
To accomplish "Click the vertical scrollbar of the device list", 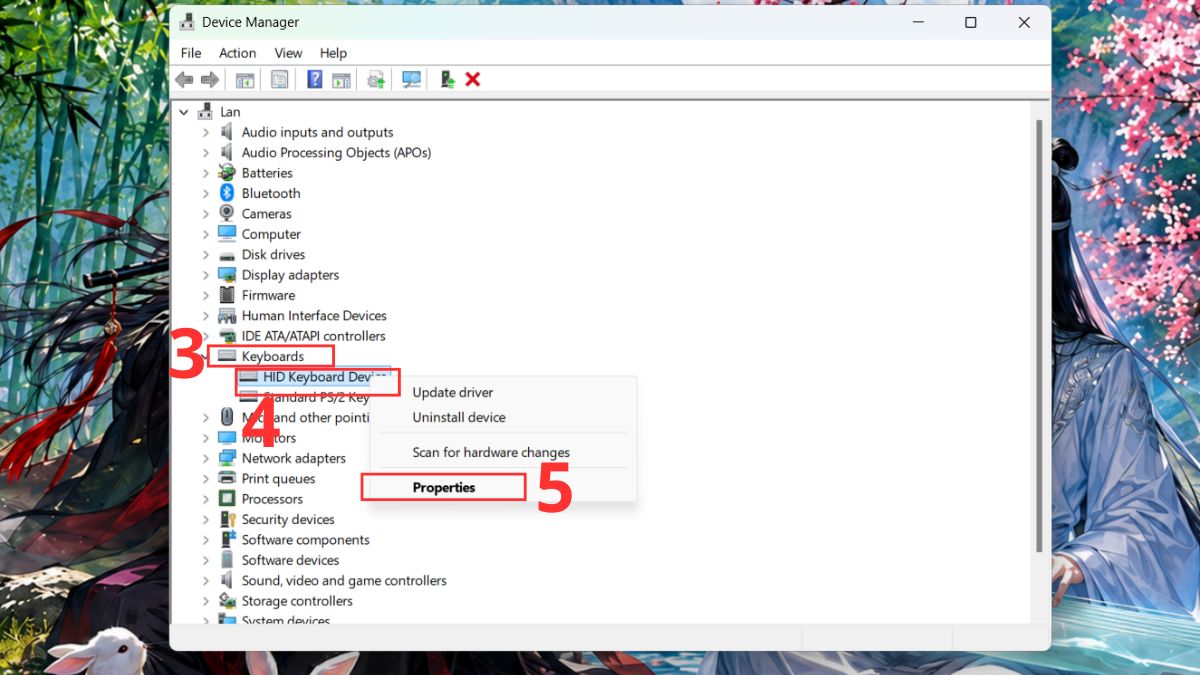I will coord(1040,335).
